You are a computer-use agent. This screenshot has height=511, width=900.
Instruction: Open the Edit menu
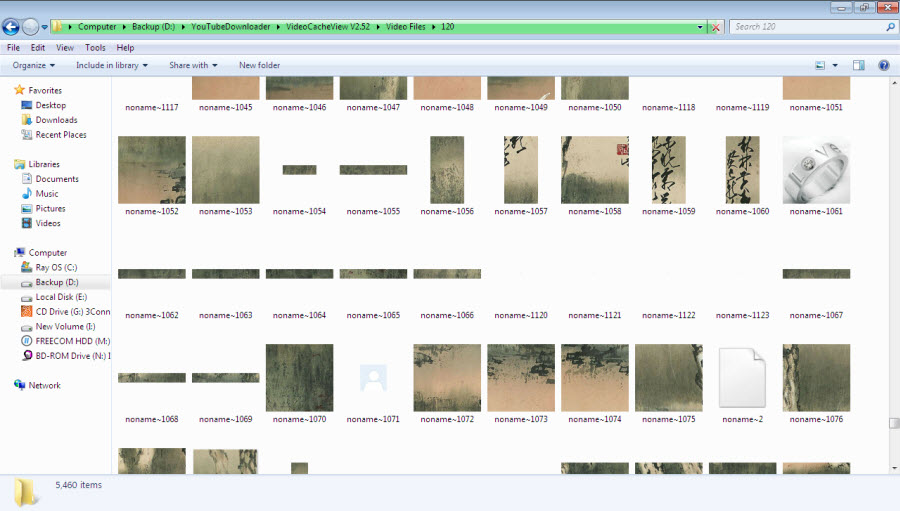click(38, 48)
